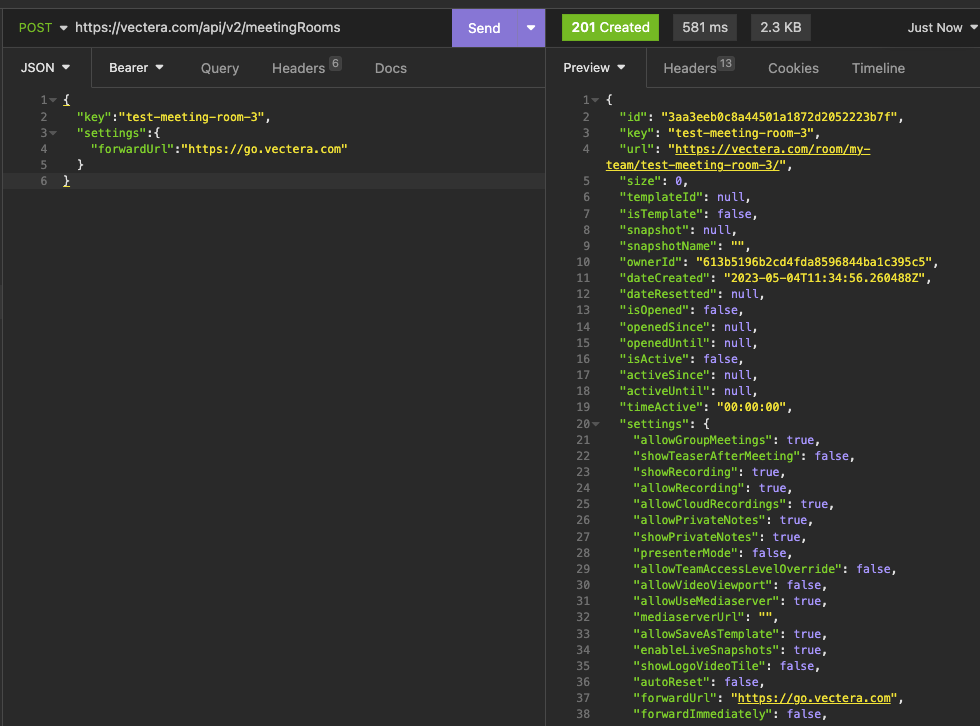Click the "autoReset" line

pyautogui.click(x=698, y=682)
